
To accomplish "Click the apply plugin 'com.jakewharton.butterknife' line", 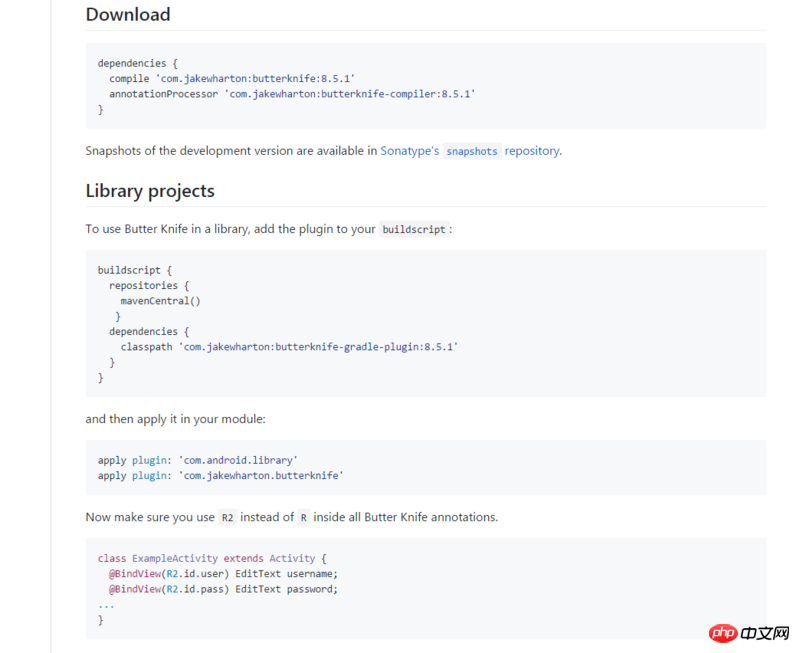I will tap(220, 475).
